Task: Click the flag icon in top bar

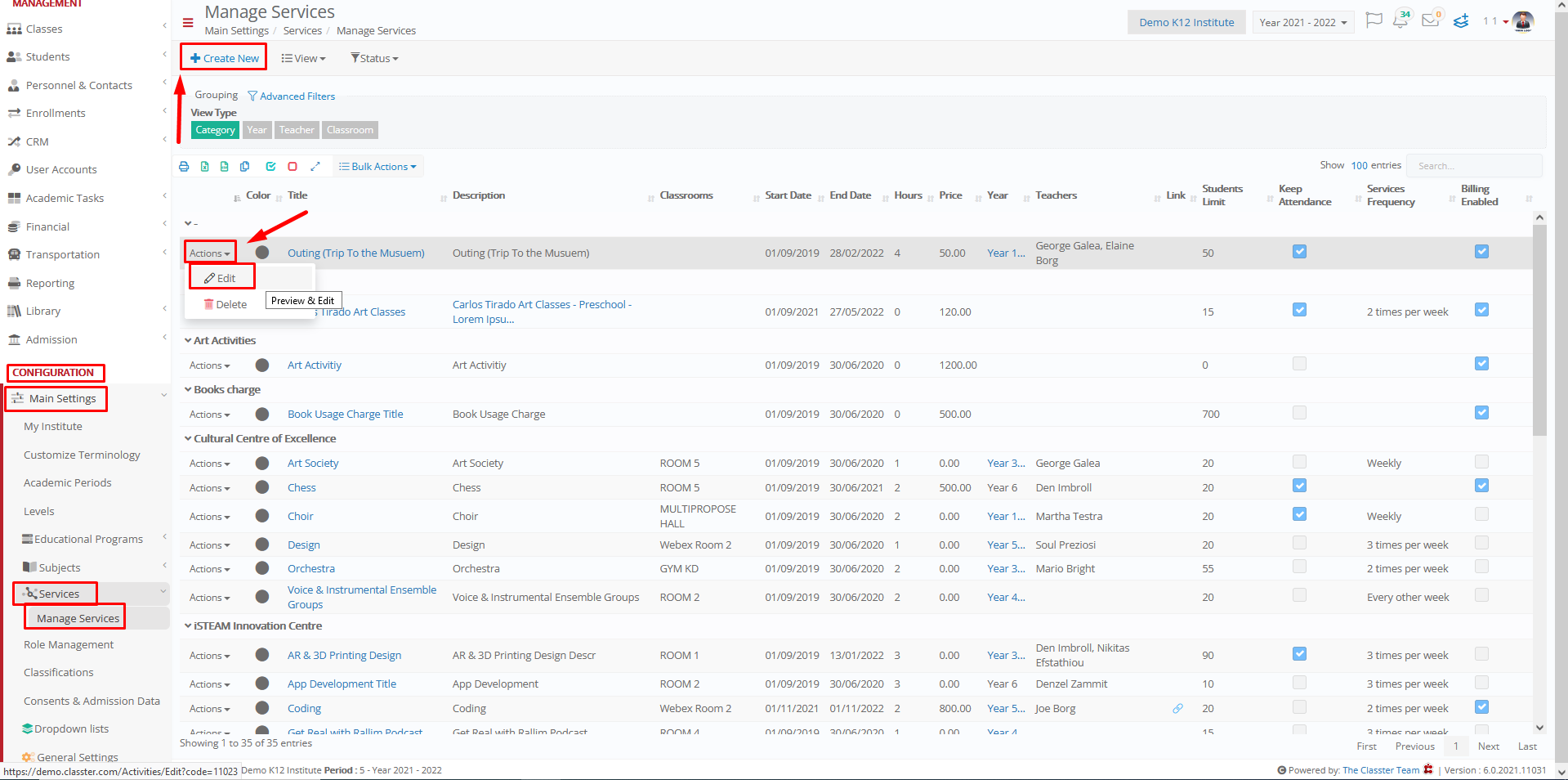Action: coord(1374,20)
